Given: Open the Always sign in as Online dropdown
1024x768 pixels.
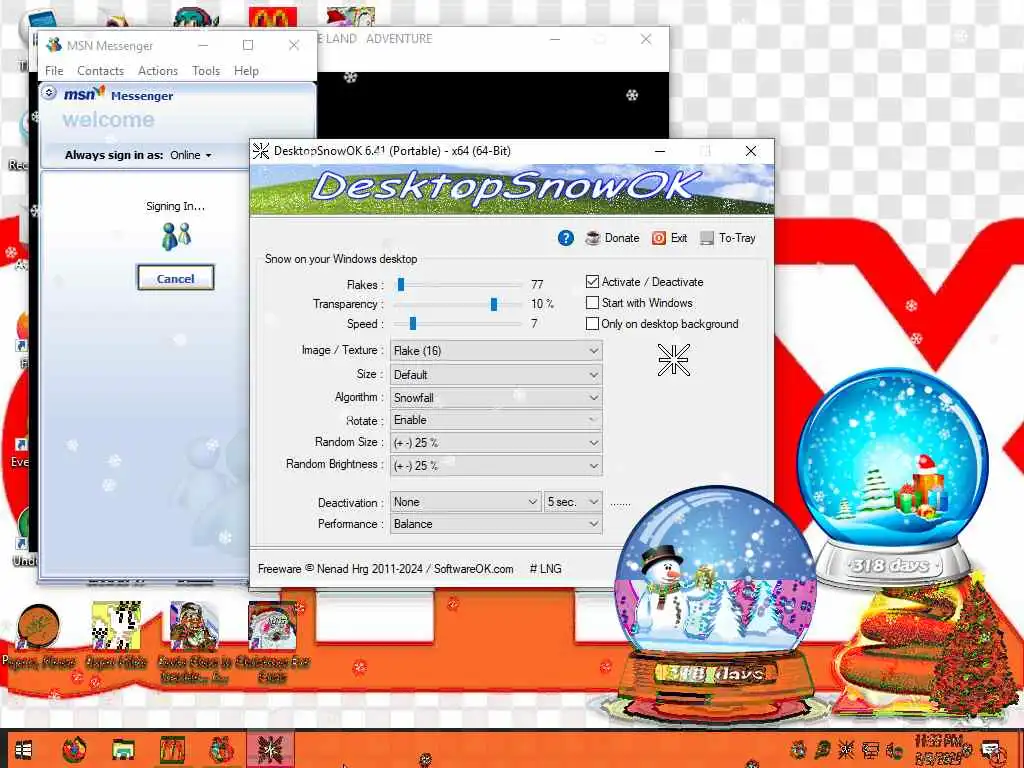Looking at the screenshot, I should pos(191,155).
